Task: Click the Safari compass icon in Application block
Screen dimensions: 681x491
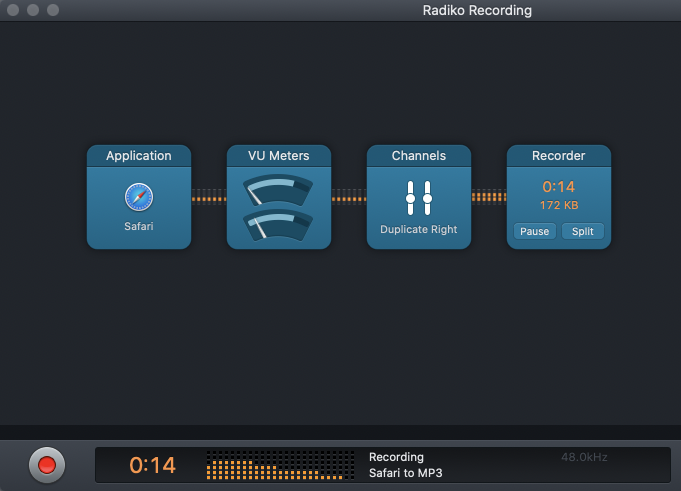Action: click(139, 197)
